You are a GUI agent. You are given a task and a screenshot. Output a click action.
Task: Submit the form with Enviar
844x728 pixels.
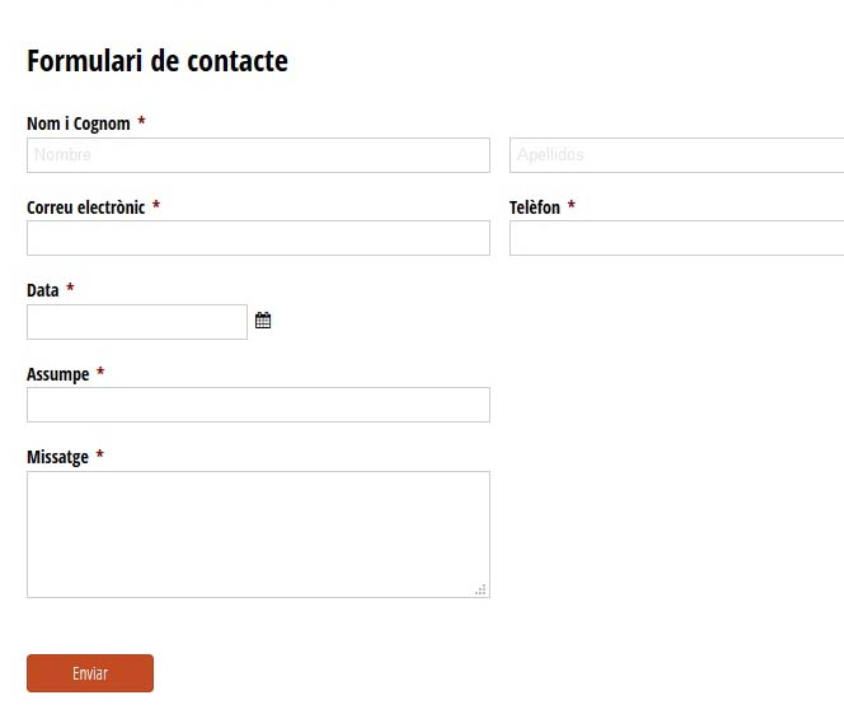(x=90, y=673)
